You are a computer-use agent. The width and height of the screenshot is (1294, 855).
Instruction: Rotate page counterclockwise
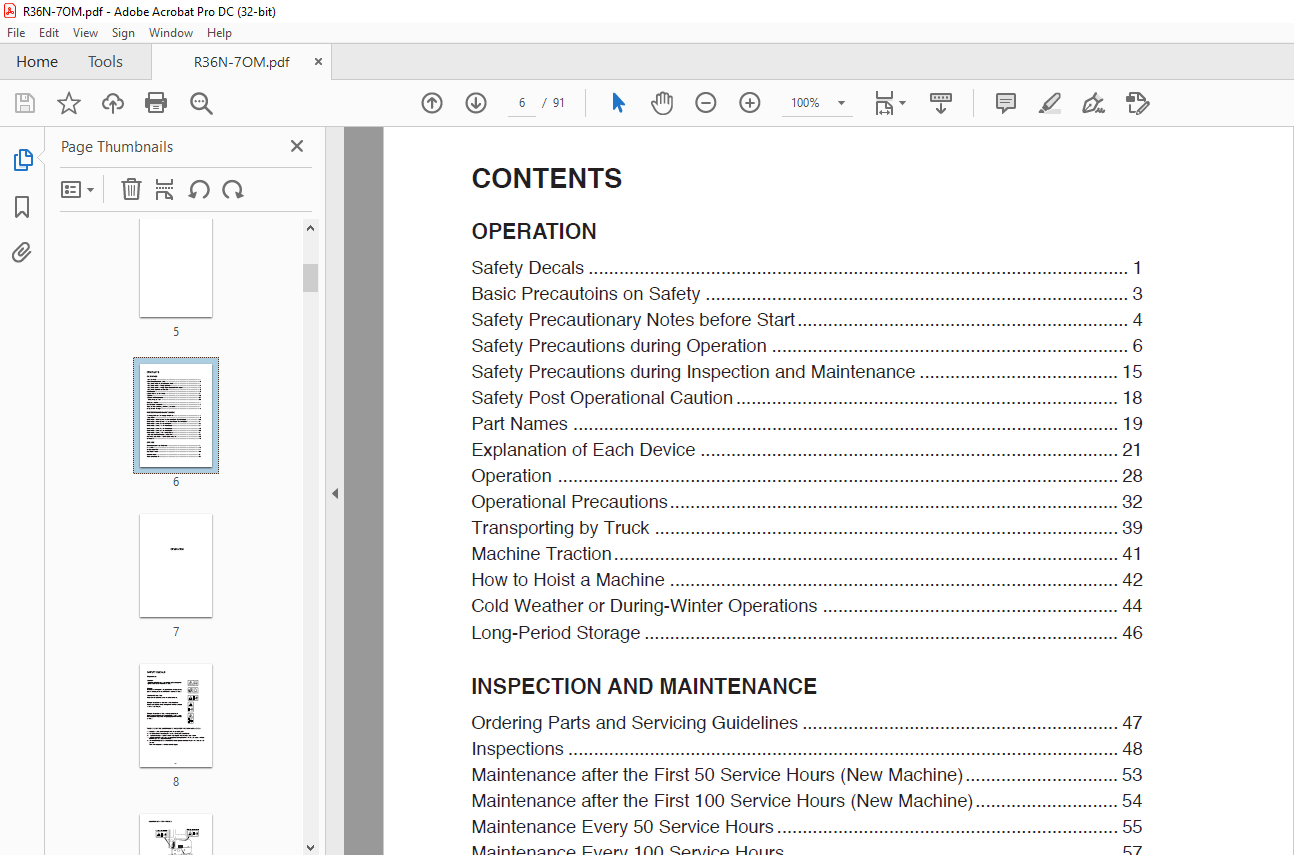[x=199, y=189]
